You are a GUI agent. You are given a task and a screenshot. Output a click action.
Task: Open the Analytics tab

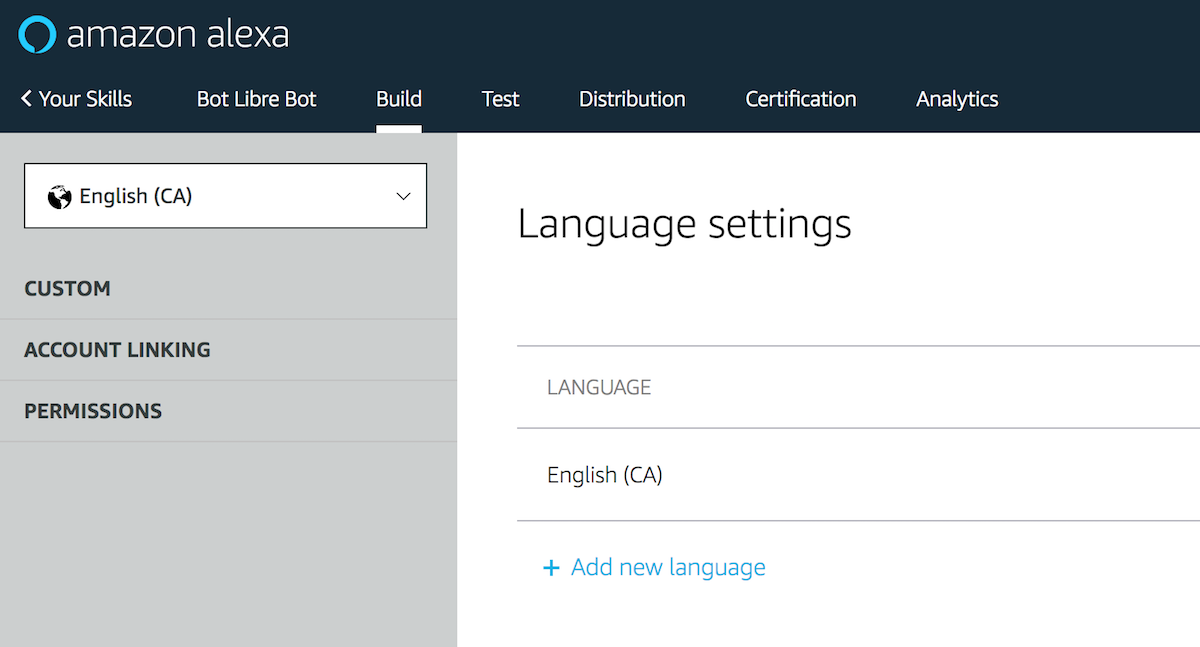click(957, 99)
